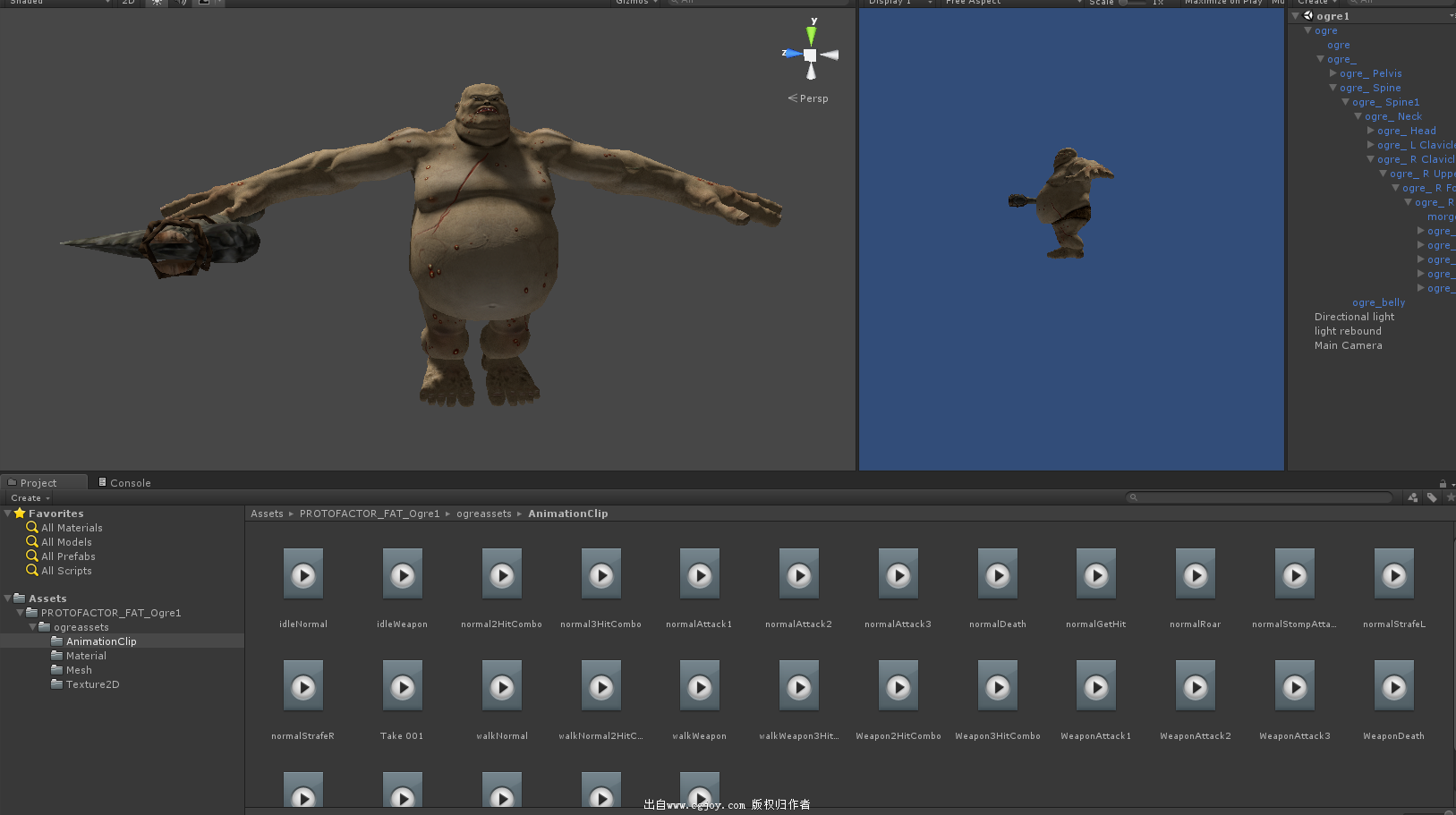Click the green Y axis gizmo cone
Image resolution: width=1456 pixels, height=815 pixels.
coord(811,36)
